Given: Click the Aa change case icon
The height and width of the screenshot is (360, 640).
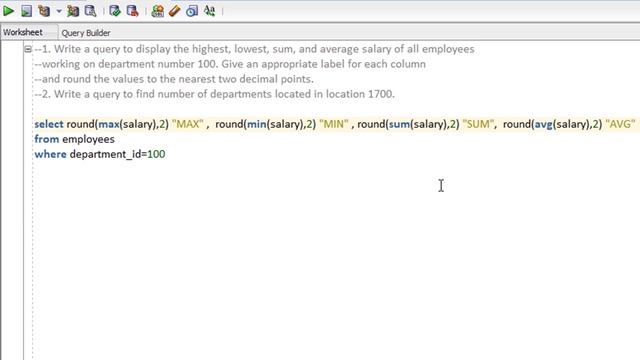Looking at the screenshot, I should (209, 11).
